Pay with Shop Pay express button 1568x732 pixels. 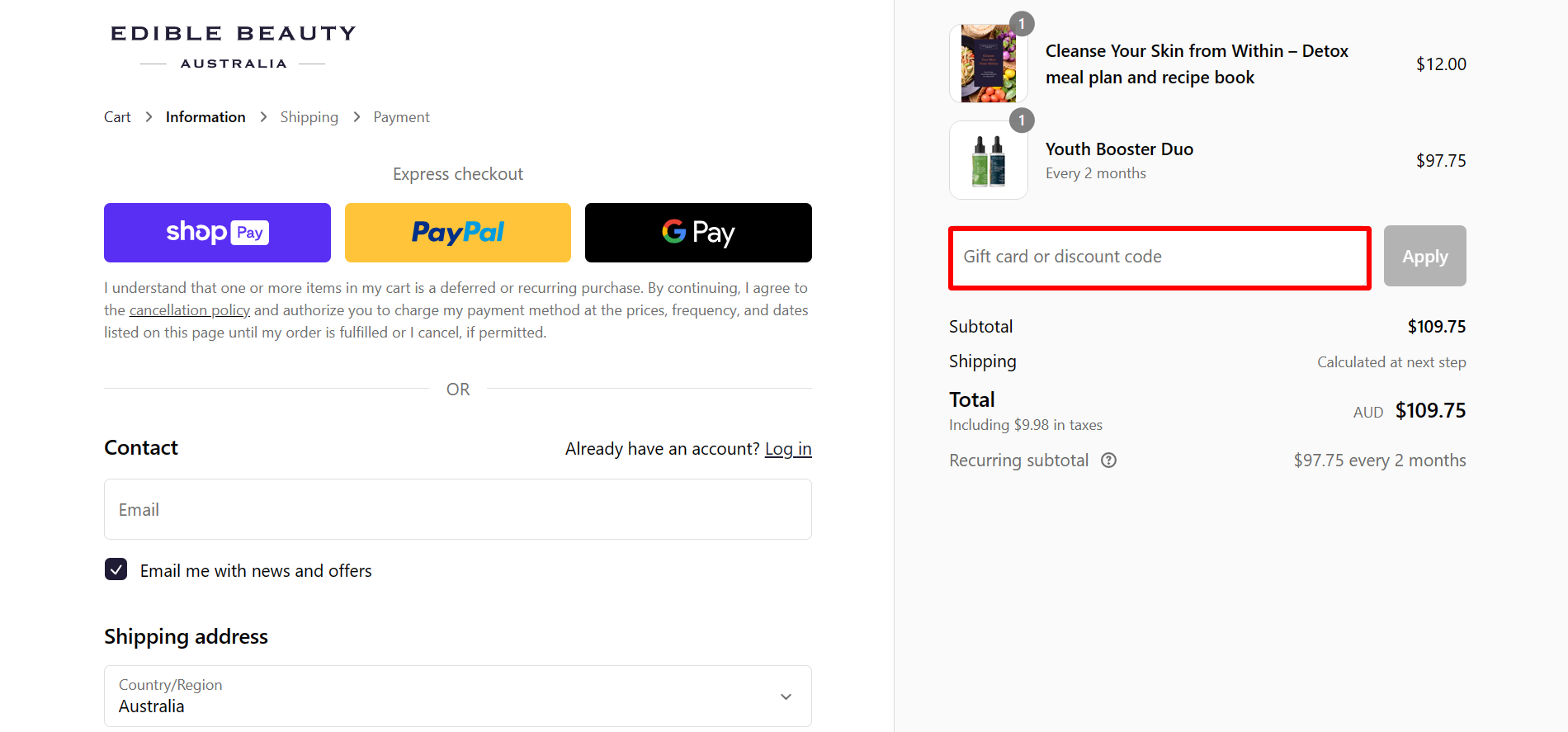click(217, 233)
